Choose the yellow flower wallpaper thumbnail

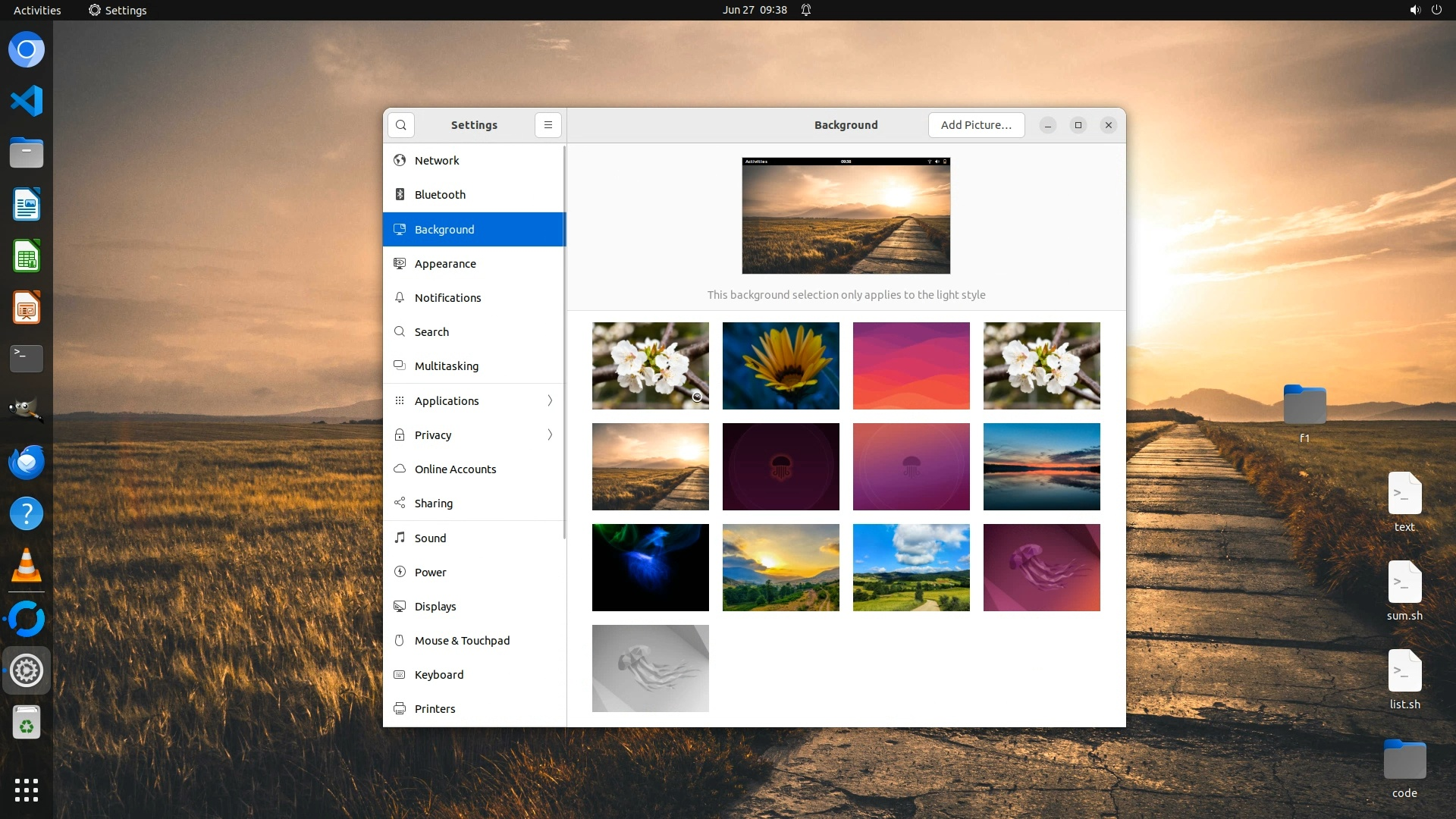point(780,366)
